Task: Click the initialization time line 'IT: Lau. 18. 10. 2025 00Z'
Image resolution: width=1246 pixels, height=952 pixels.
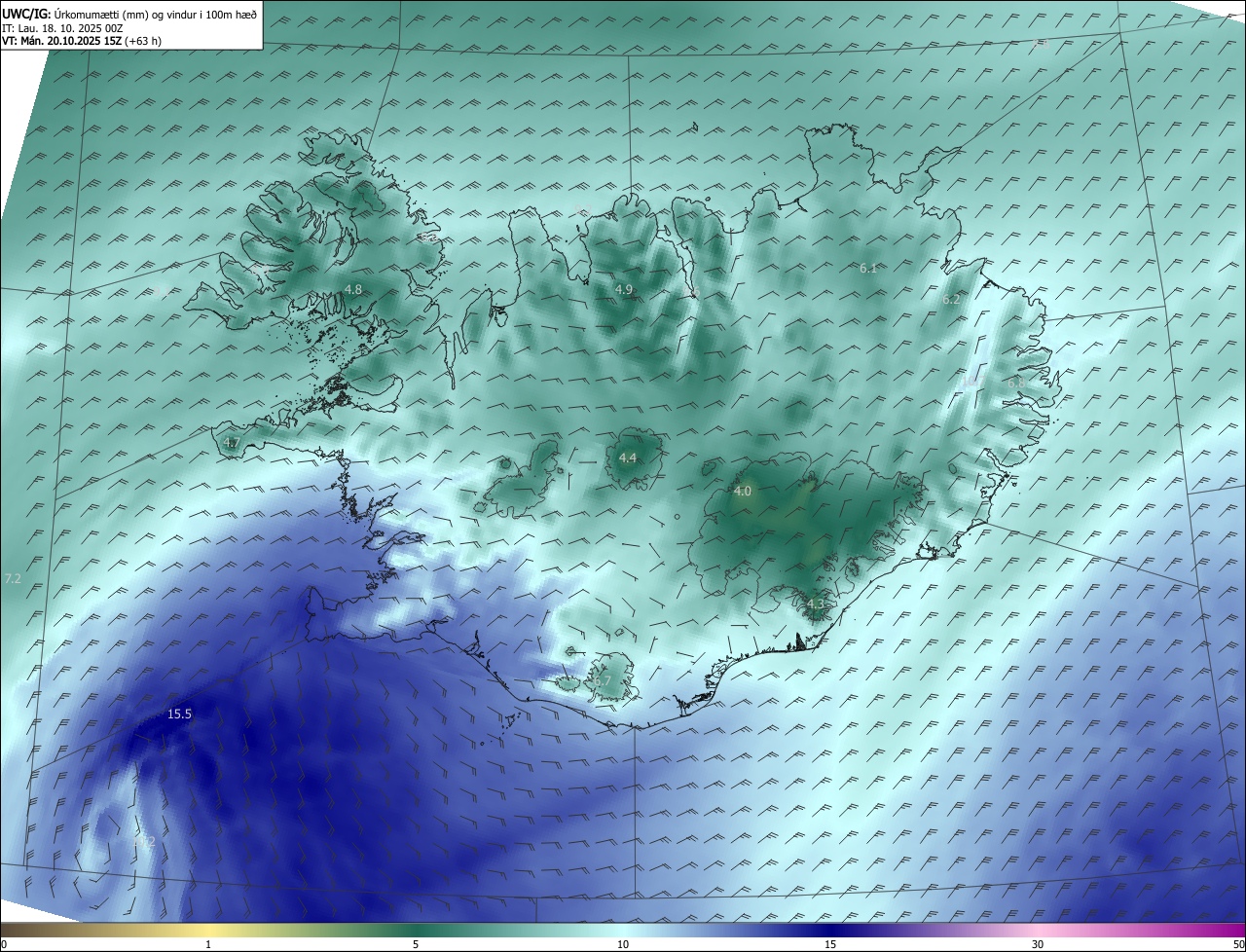Action: 63,28
